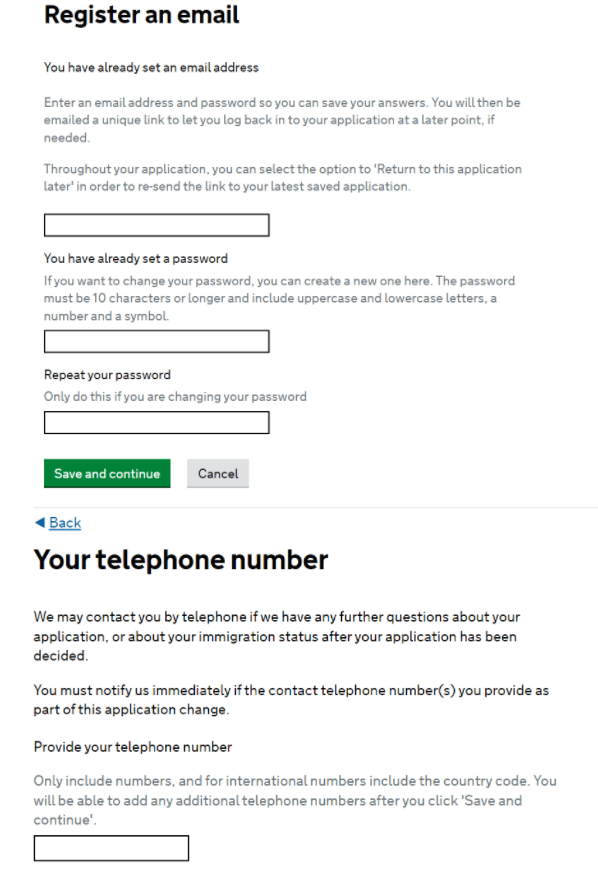Click the paragraph starting 'Enter an email address'
This screenshot has width=598, height=873.
click(282, 120)
